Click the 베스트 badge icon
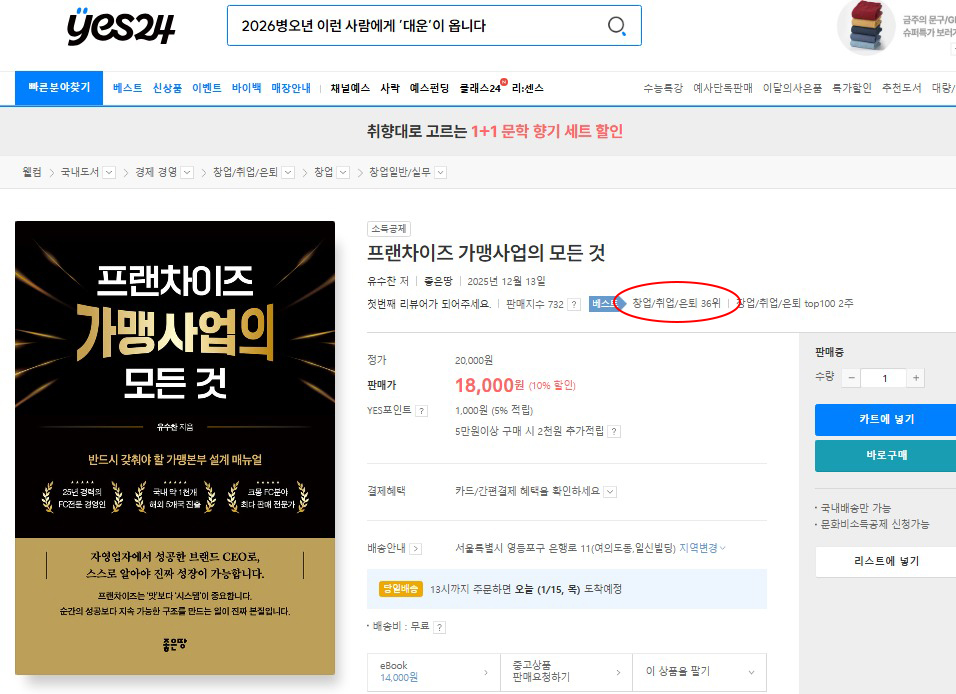Screen dimensions: 956x694 click(604, 304)
